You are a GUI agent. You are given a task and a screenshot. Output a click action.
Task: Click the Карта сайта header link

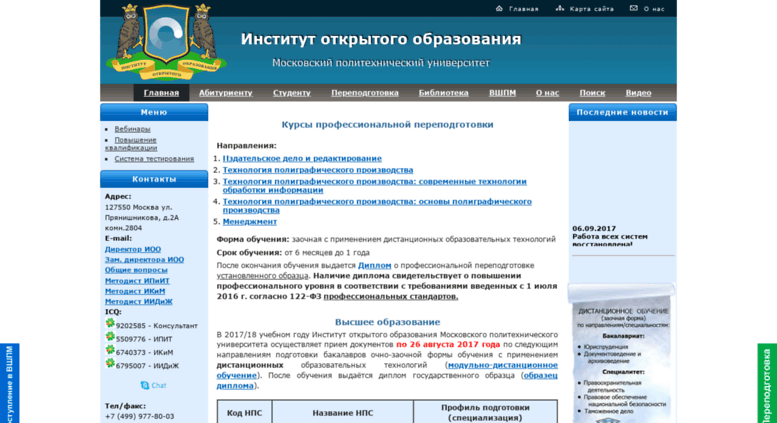tap(592, 9)
